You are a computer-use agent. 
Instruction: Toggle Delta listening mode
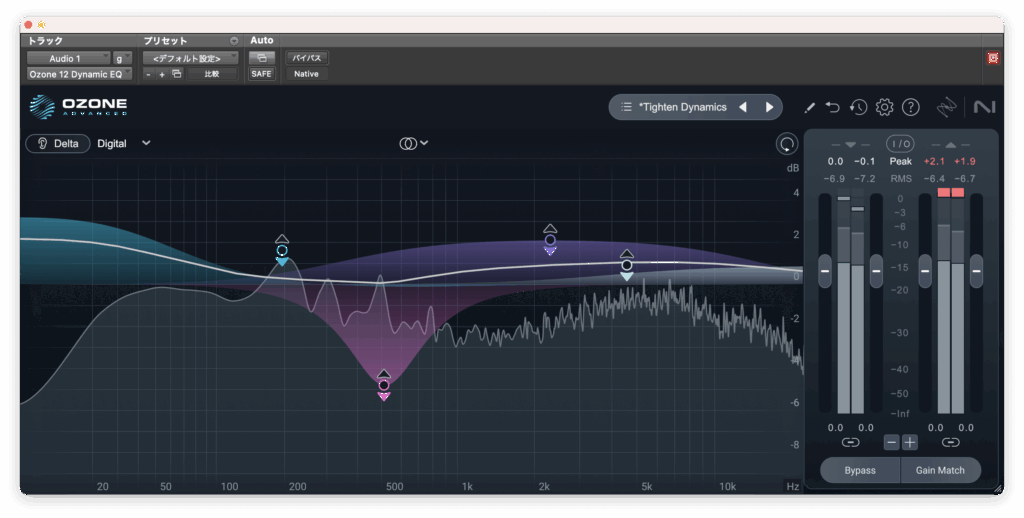pos(58,143)
